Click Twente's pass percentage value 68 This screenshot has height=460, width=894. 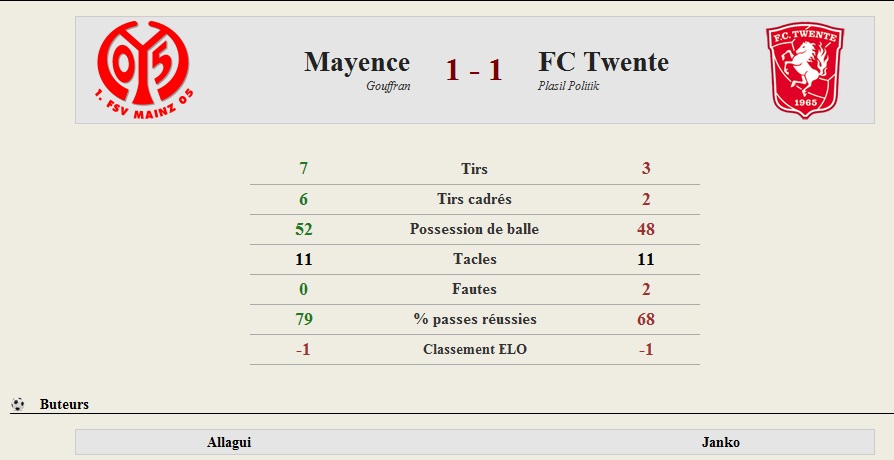pyautogui.click(x=646, y=319)
